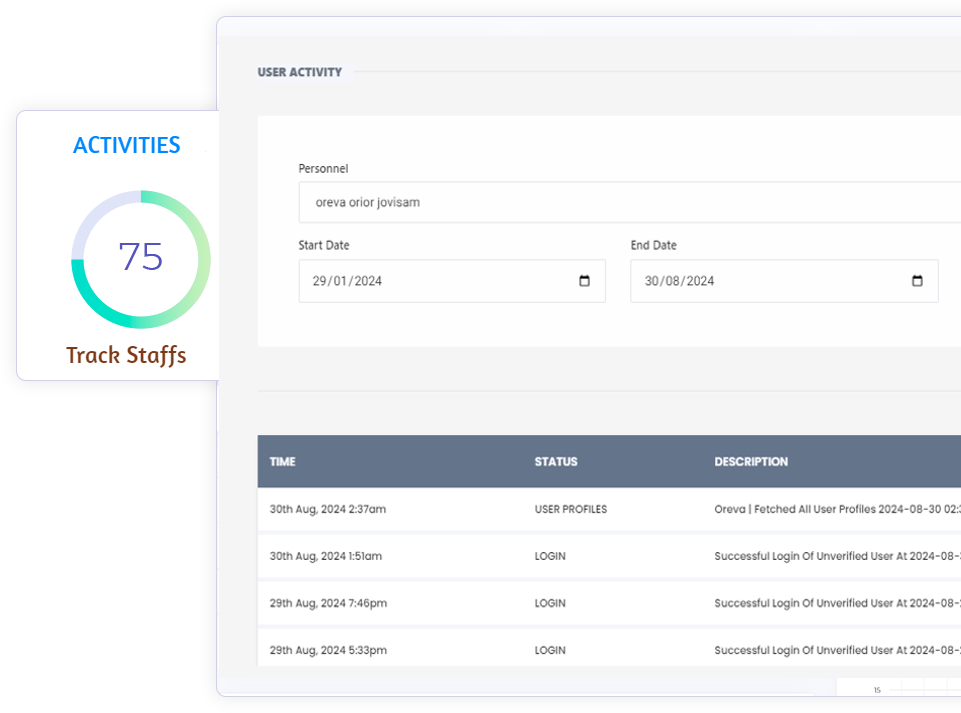This screenshot has height=713, width=961.
Task: Sort by the TIME column header
Action: (283, 462)
